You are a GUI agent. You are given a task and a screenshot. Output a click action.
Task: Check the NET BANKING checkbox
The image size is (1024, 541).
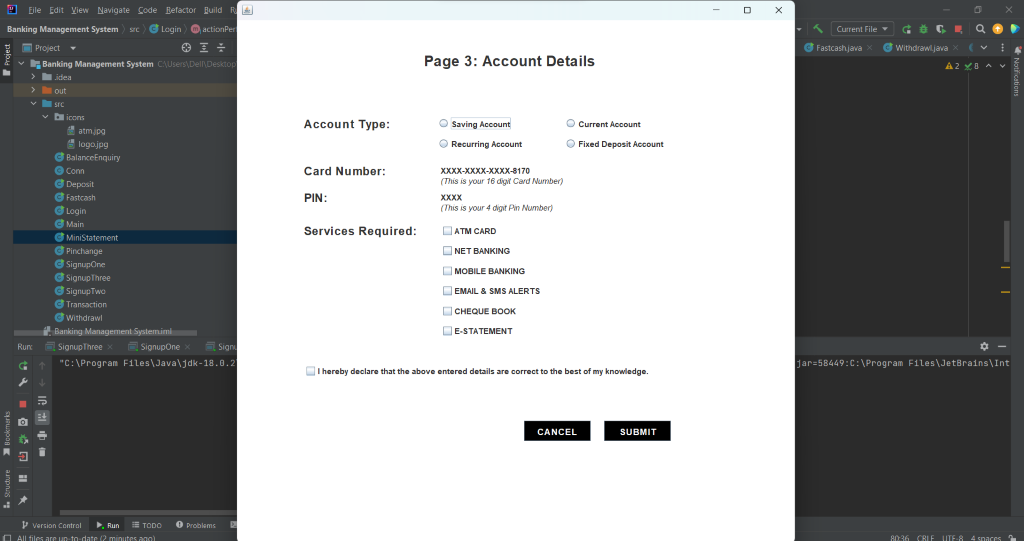click(447, 250)
